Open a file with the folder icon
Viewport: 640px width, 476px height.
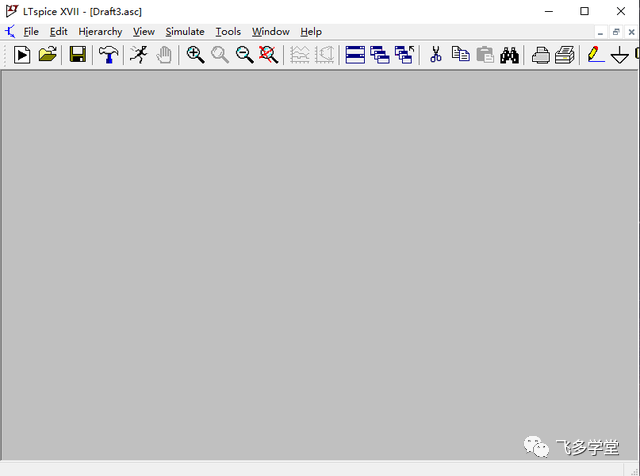pos(47,54)
